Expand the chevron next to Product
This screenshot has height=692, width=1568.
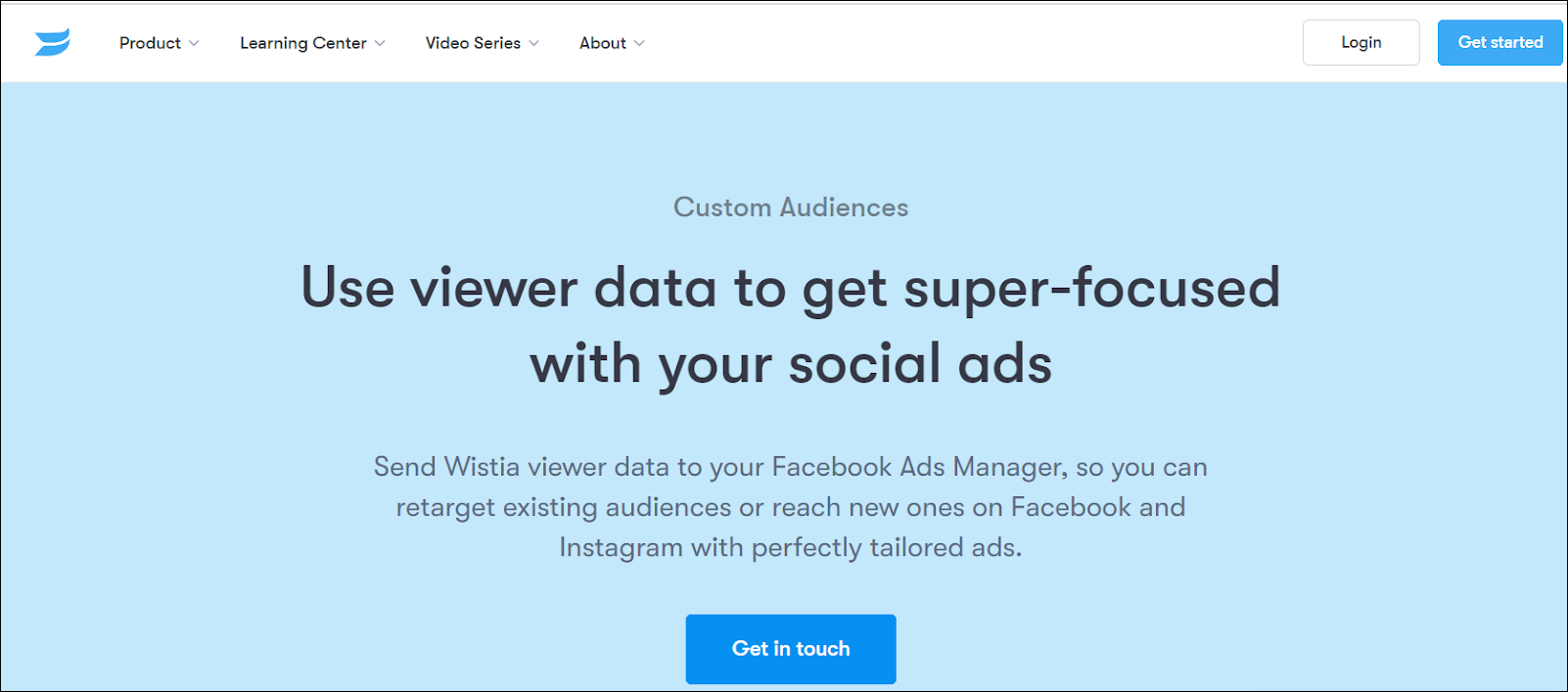click(194, 43)
